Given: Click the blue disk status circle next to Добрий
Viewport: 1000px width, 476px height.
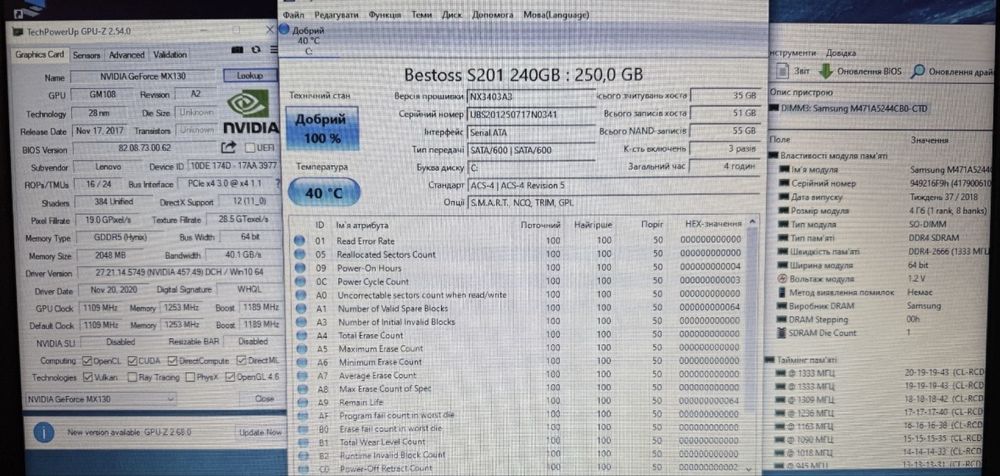Looking at the screenshot, I should (x=284, y=30).
